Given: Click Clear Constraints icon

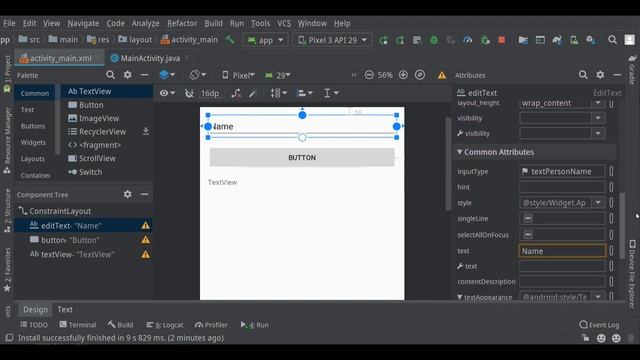Looking at the screenshot, I should pyautogui.click(x=236, y=93).
